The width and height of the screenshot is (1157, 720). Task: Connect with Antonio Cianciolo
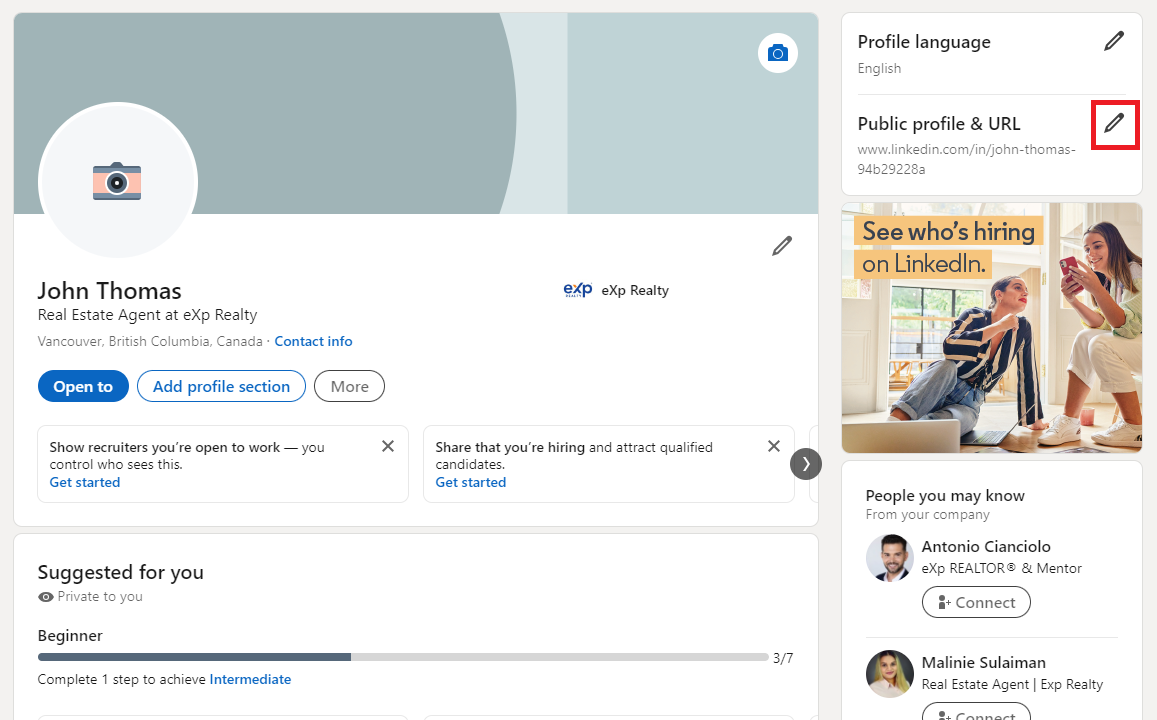tap(976, 602)
